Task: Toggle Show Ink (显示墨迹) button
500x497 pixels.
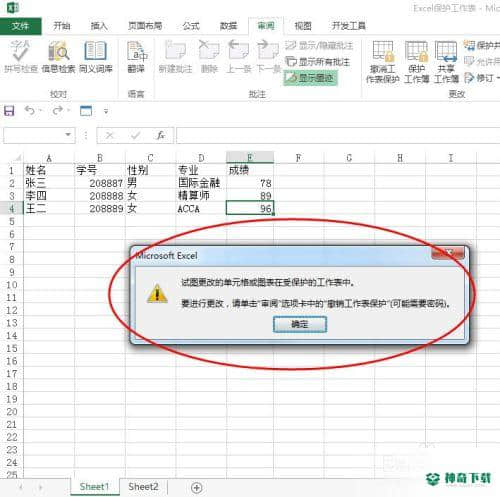Action: point(311,78)
